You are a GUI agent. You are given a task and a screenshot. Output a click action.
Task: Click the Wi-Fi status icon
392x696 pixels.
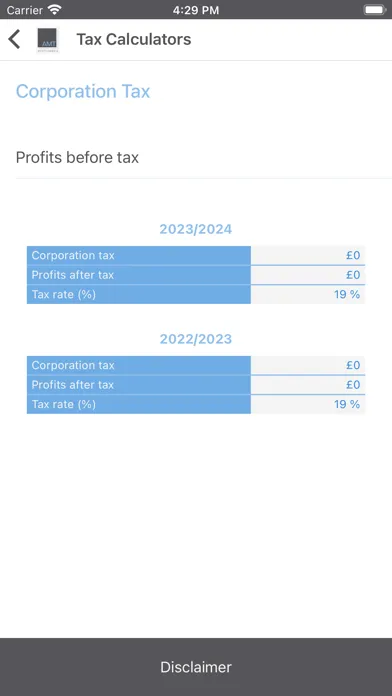tap(55, 10)
